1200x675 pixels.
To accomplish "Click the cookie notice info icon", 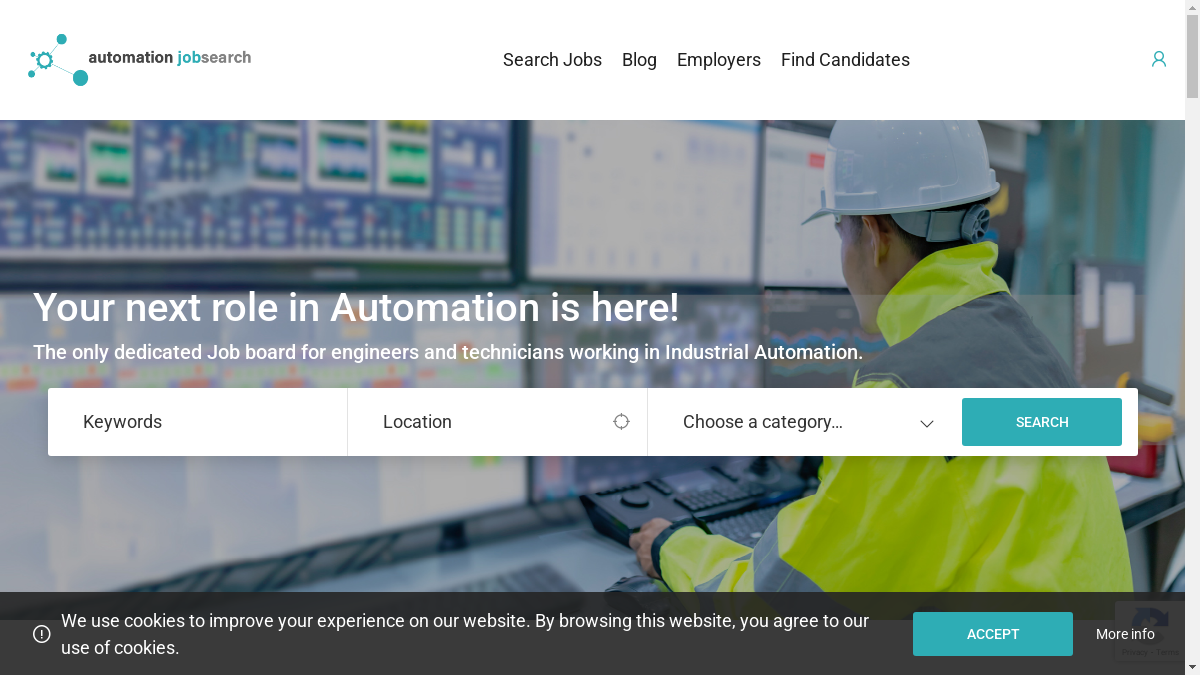I will pos(42,634).
